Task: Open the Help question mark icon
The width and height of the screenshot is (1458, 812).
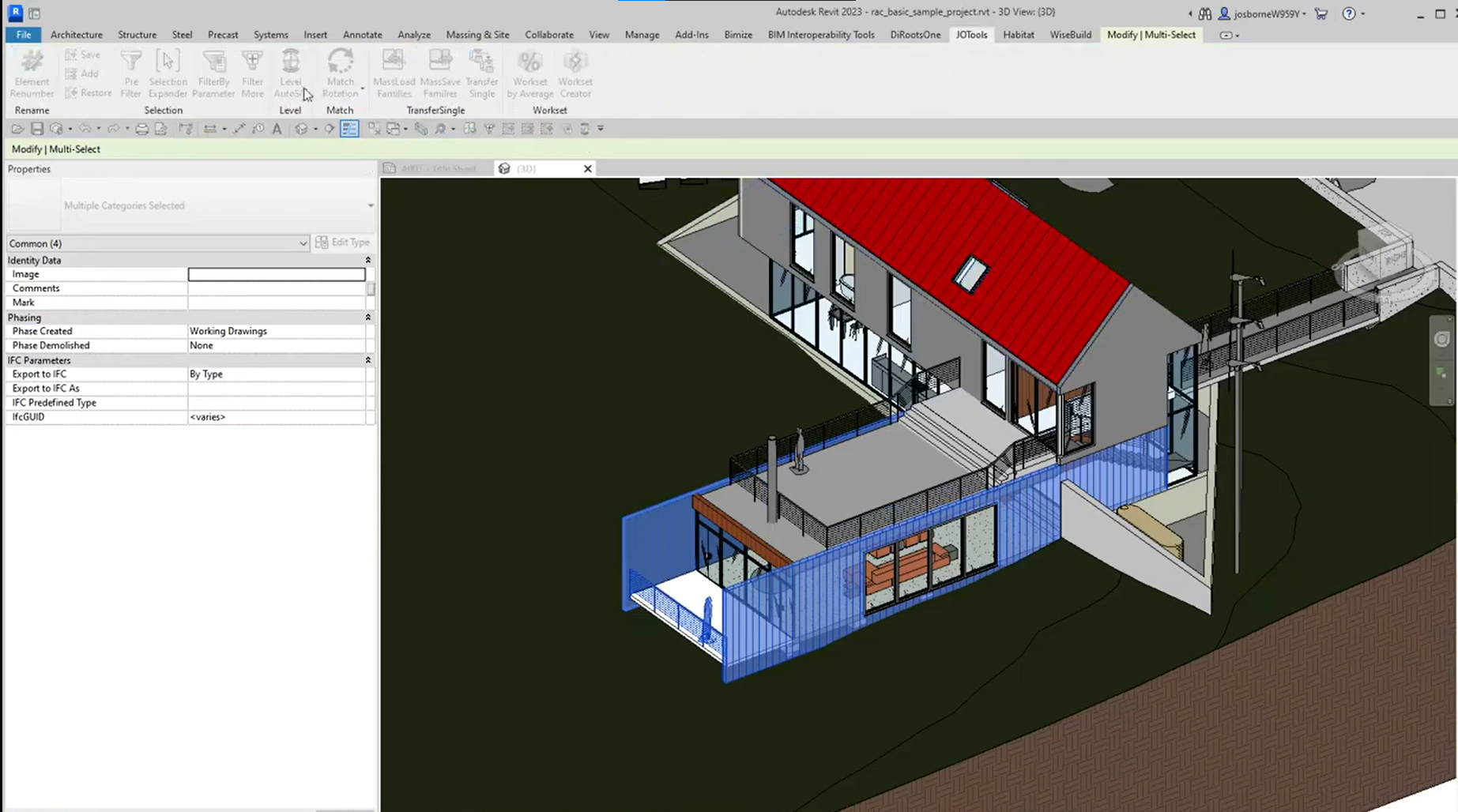Action: tap(1349, 13)
